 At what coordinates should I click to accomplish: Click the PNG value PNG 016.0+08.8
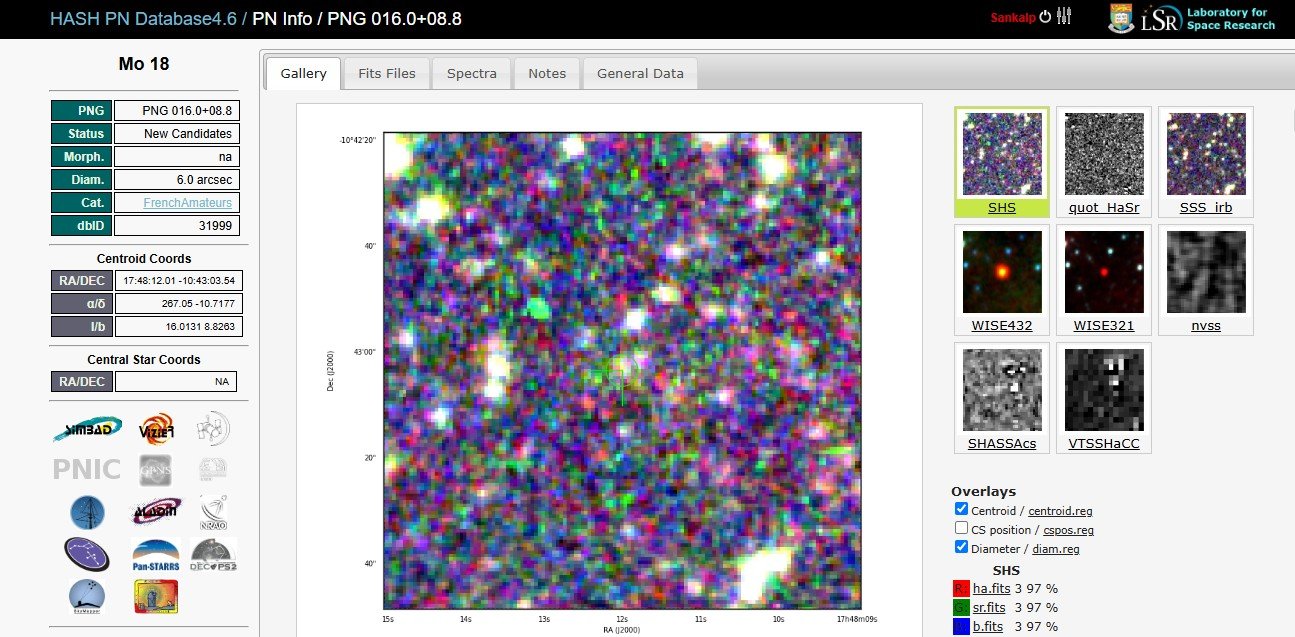[177, 110]
